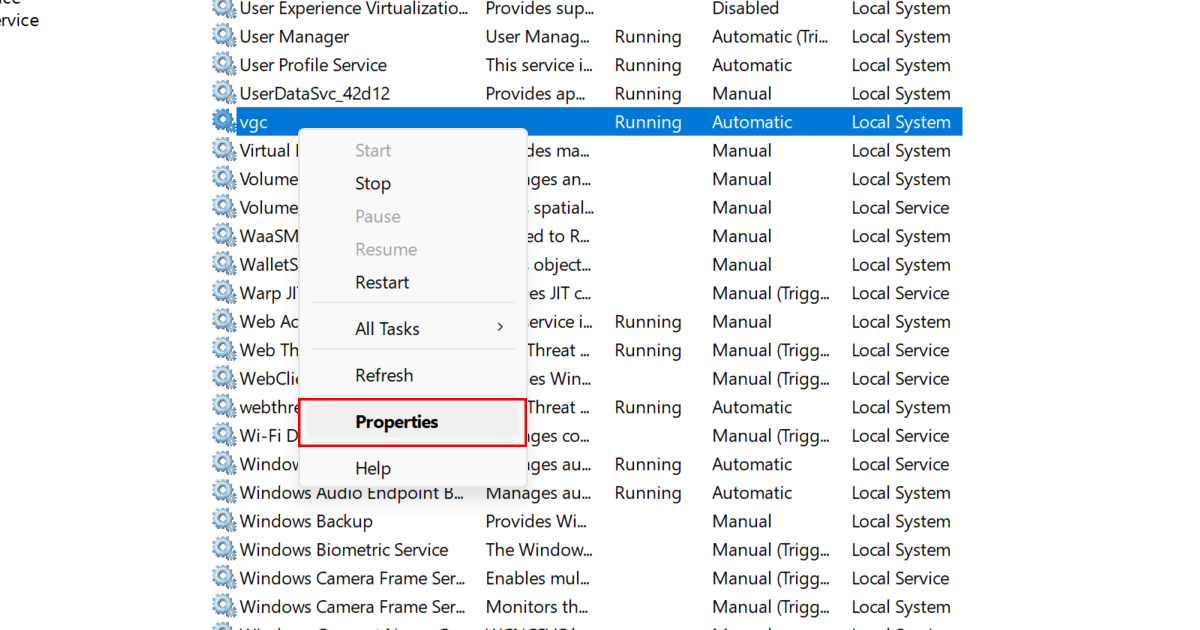
Task: Click the Windows Biometric Service gear icon
Action: coord(222,549)
